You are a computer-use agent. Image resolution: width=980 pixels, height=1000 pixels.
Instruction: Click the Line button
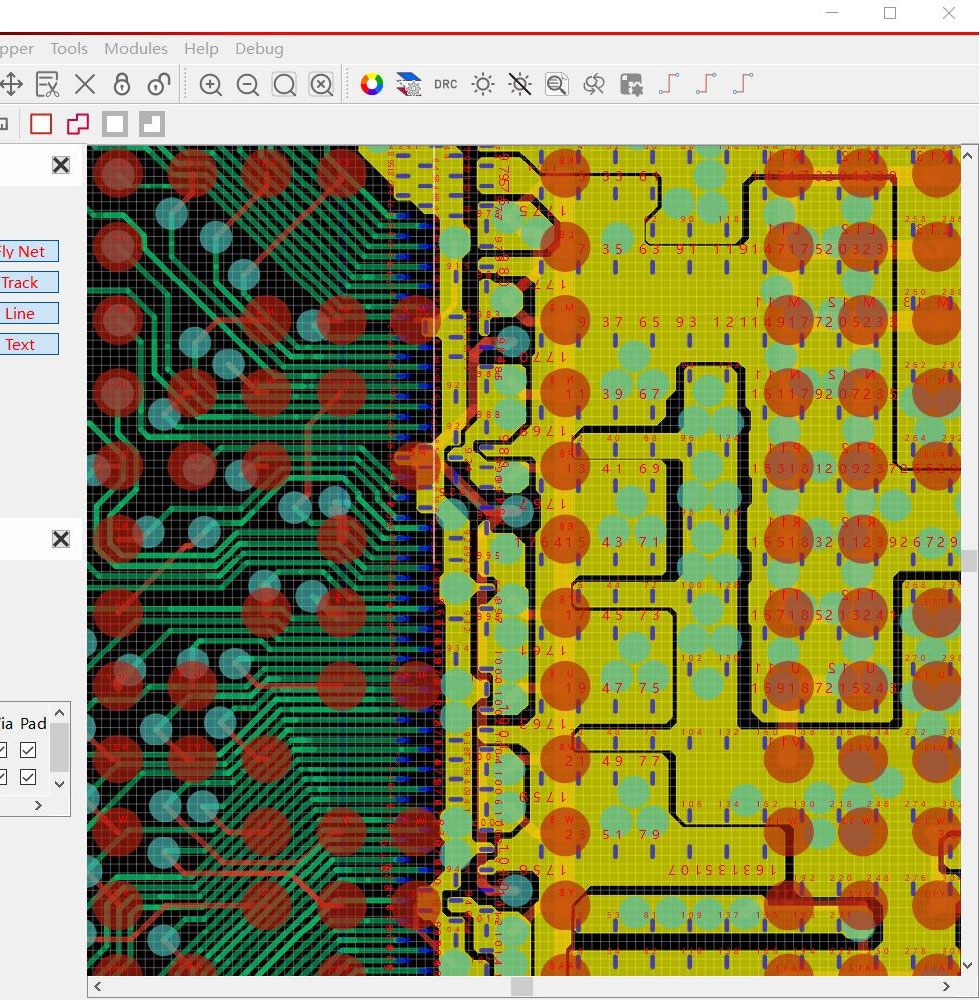[x=28, y=313]
